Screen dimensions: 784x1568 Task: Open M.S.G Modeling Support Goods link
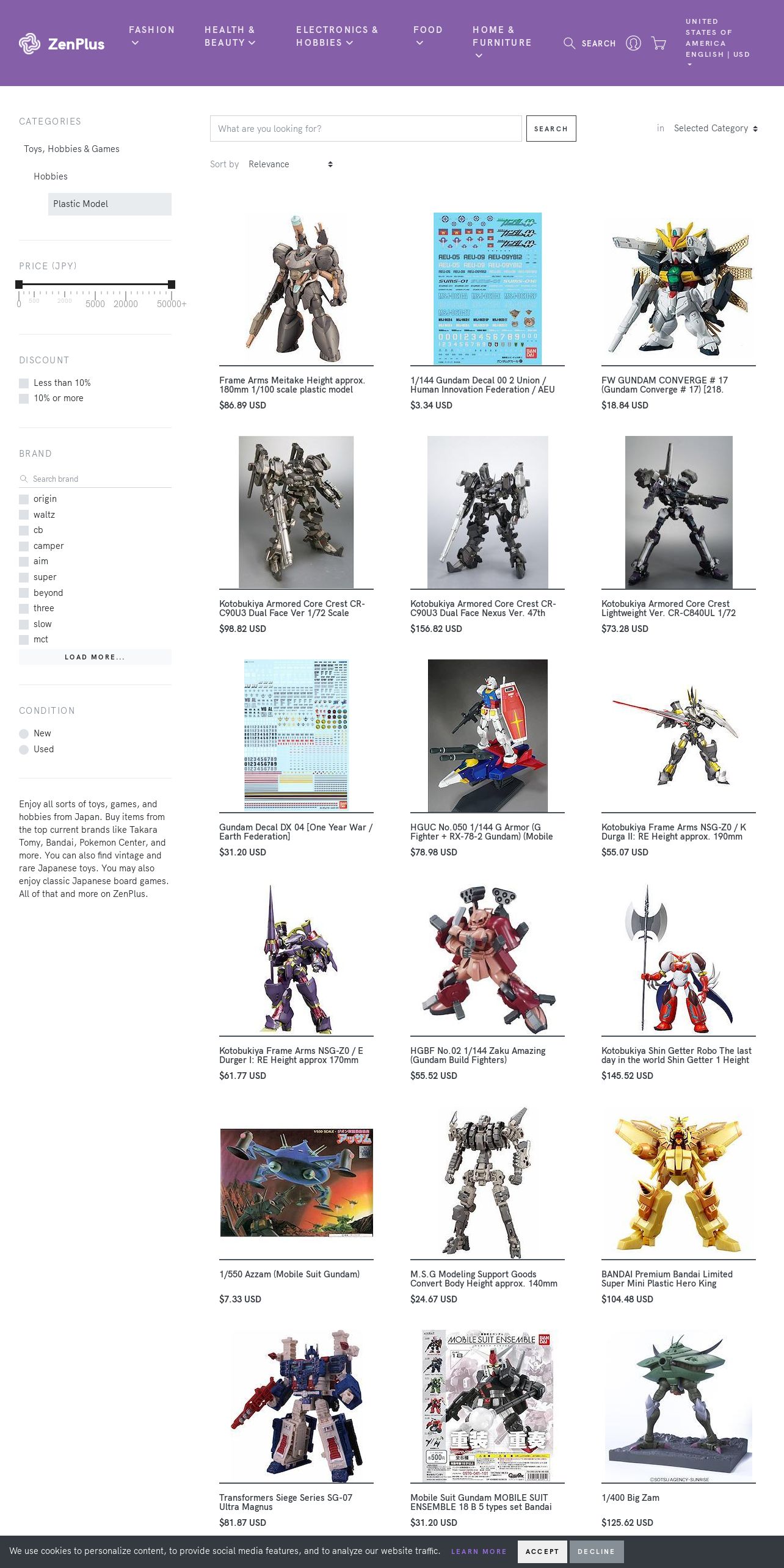484,1279
